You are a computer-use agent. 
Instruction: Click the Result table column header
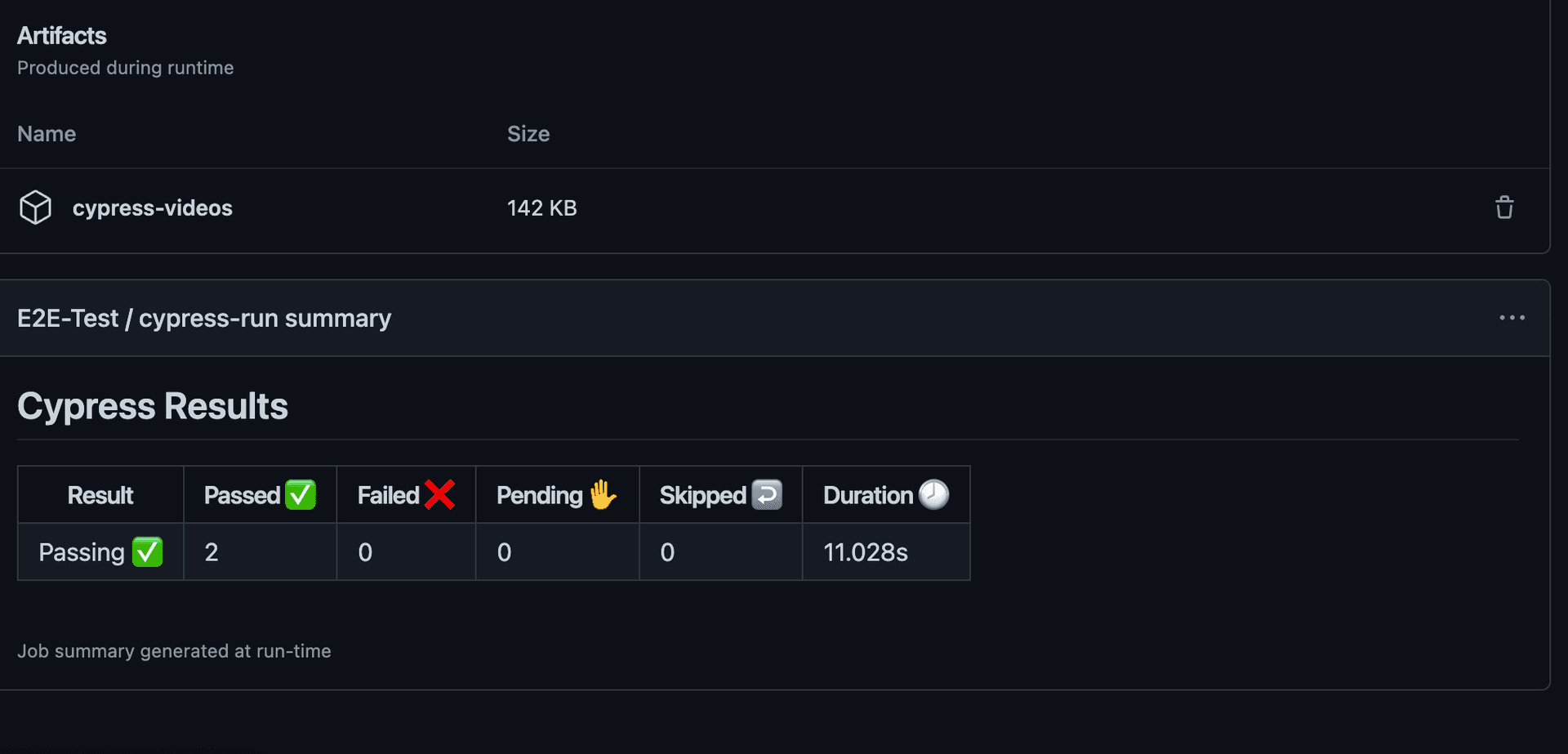point(100,495)
